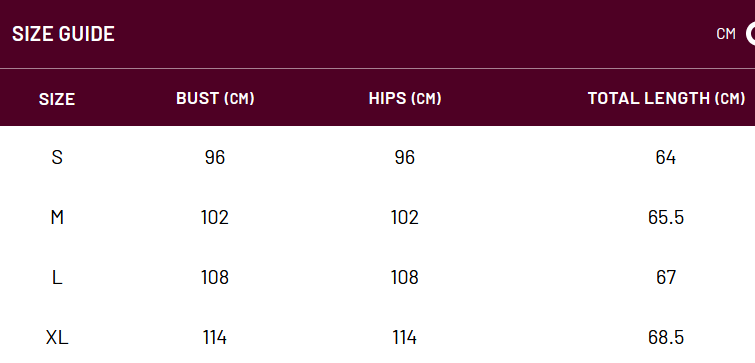Click hips value 108 for size L
Image resolution: width=755 pixels, height=363 pixels.
pyautogui.click(x=404, y=277)
